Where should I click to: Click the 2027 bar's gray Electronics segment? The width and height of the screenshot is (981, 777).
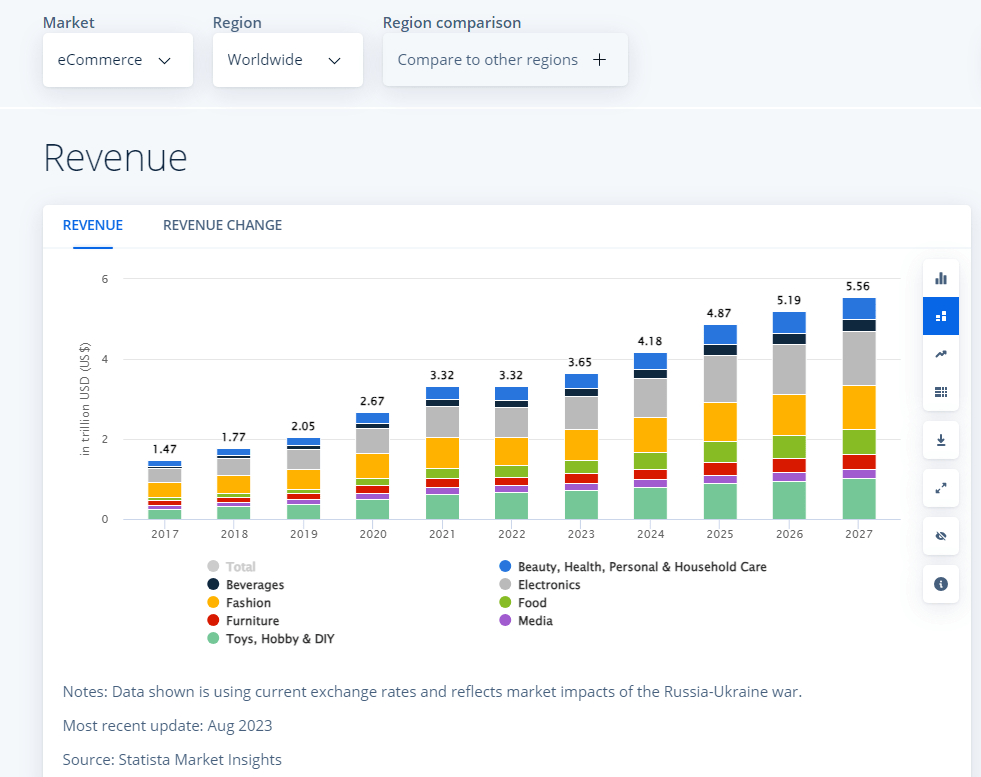click(859, 358)
